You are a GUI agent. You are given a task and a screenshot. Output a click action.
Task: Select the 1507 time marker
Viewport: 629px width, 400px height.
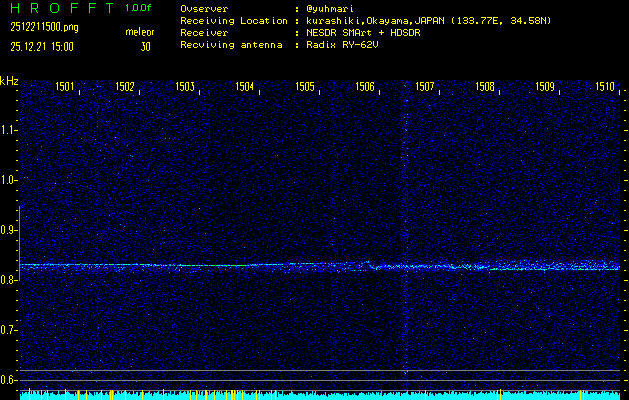[x=425, y=87]
